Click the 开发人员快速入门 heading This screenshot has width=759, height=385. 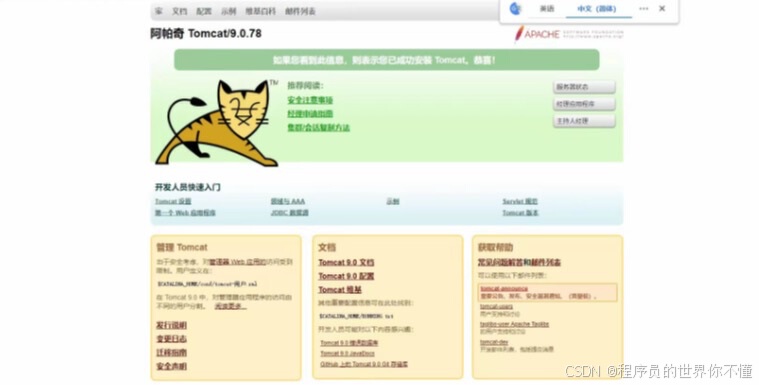[188, 187]
